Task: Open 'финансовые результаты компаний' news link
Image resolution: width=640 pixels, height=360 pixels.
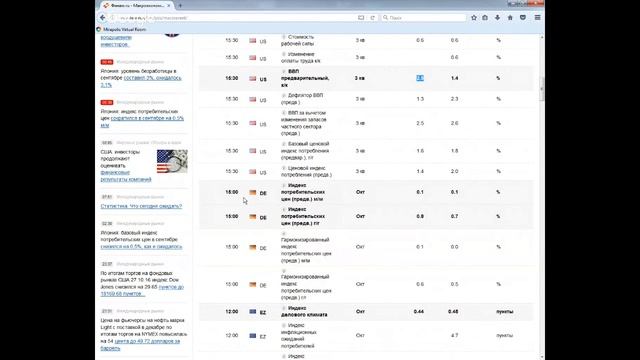Action: point(126,176)
